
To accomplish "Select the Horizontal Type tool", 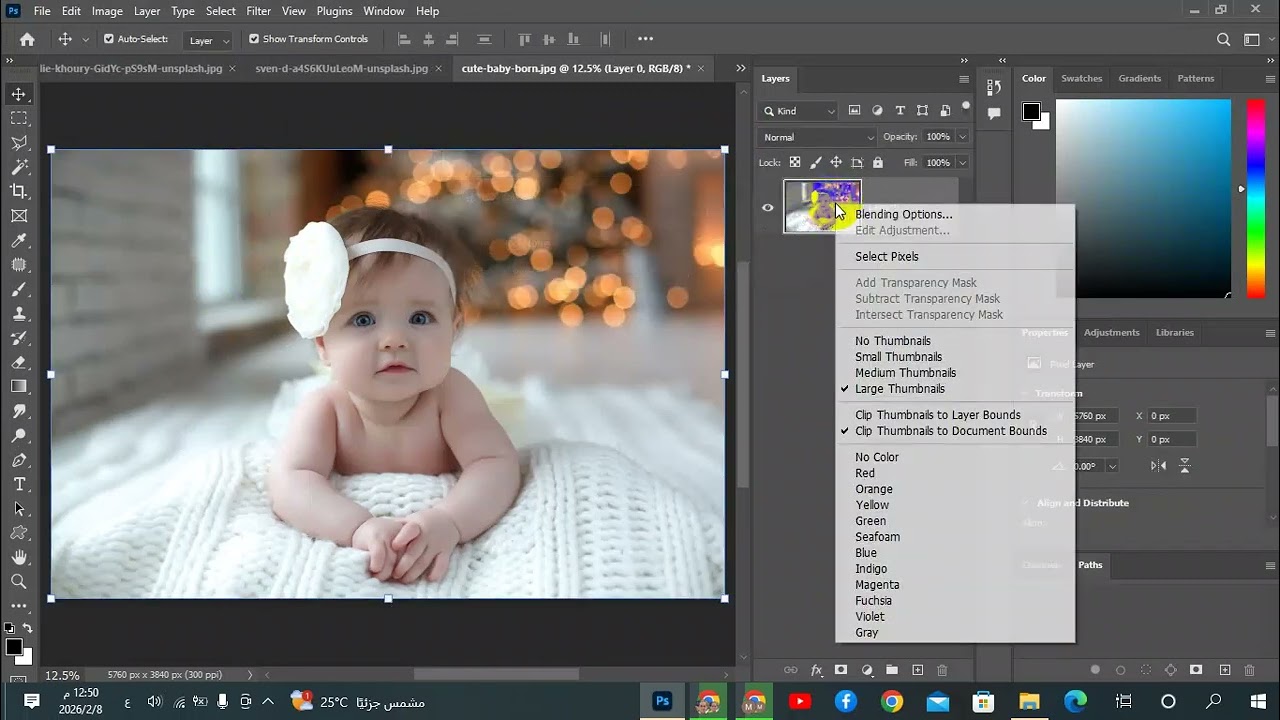I will pyautogui.click(x=19, y=484).
